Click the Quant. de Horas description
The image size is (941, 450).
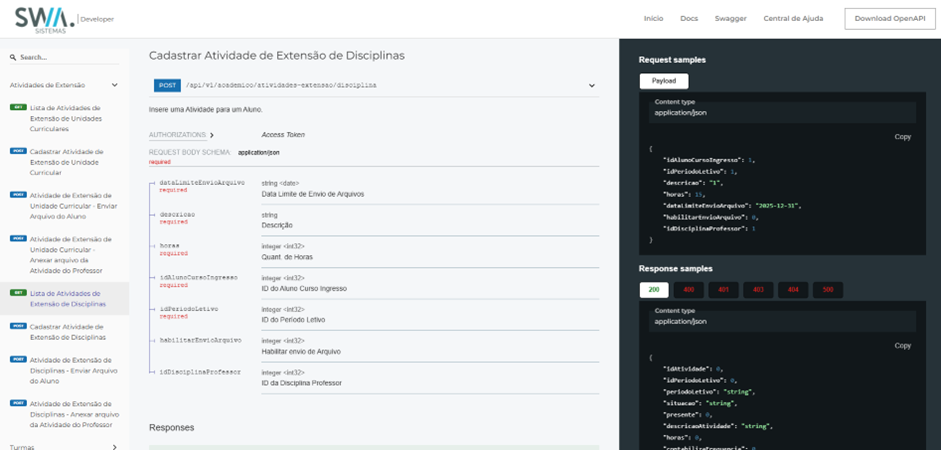tap(287, 257)
